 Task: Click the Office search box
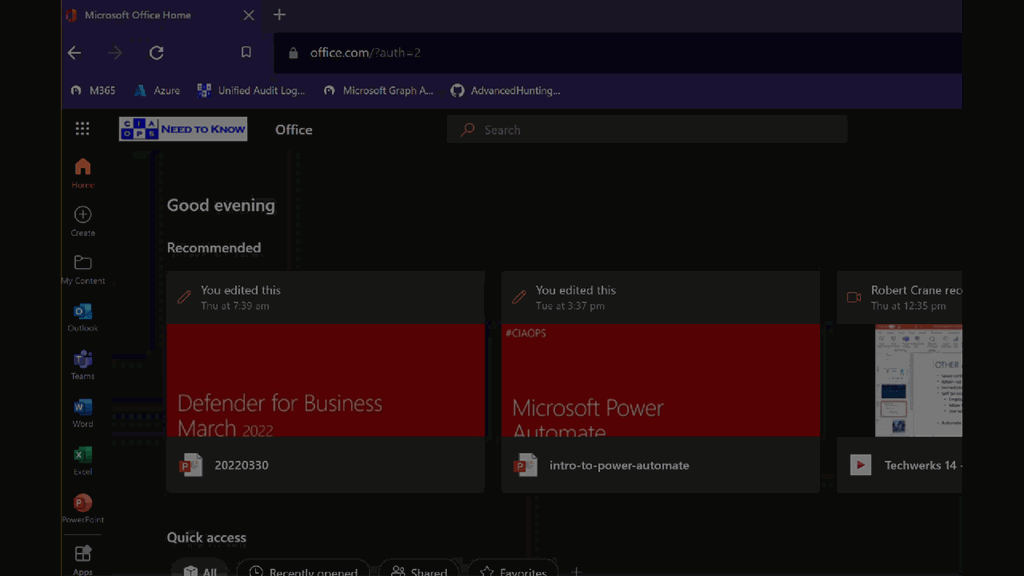coord(646,130)
